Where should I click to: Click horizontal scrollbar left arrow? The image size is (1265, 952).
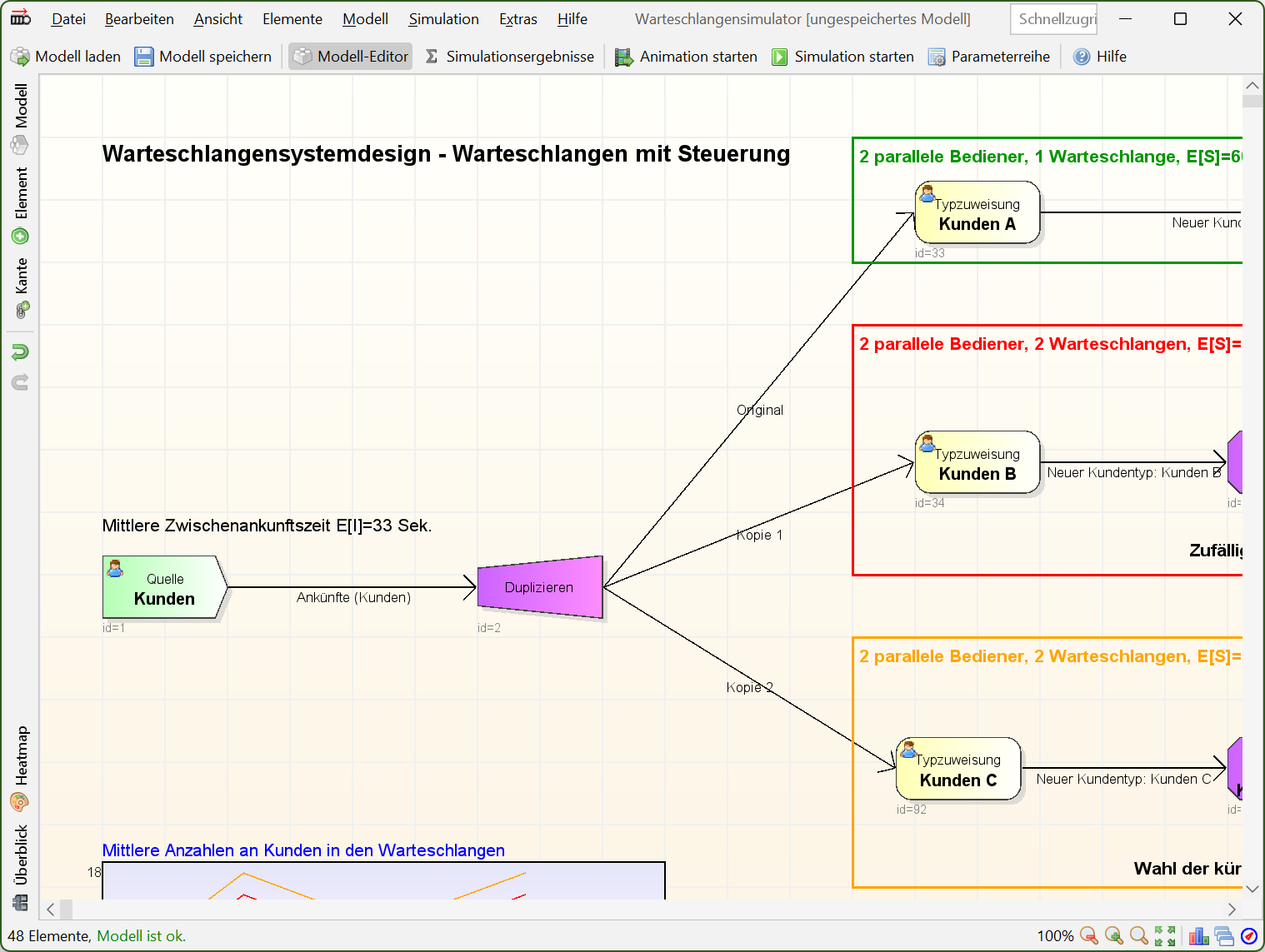51,910
